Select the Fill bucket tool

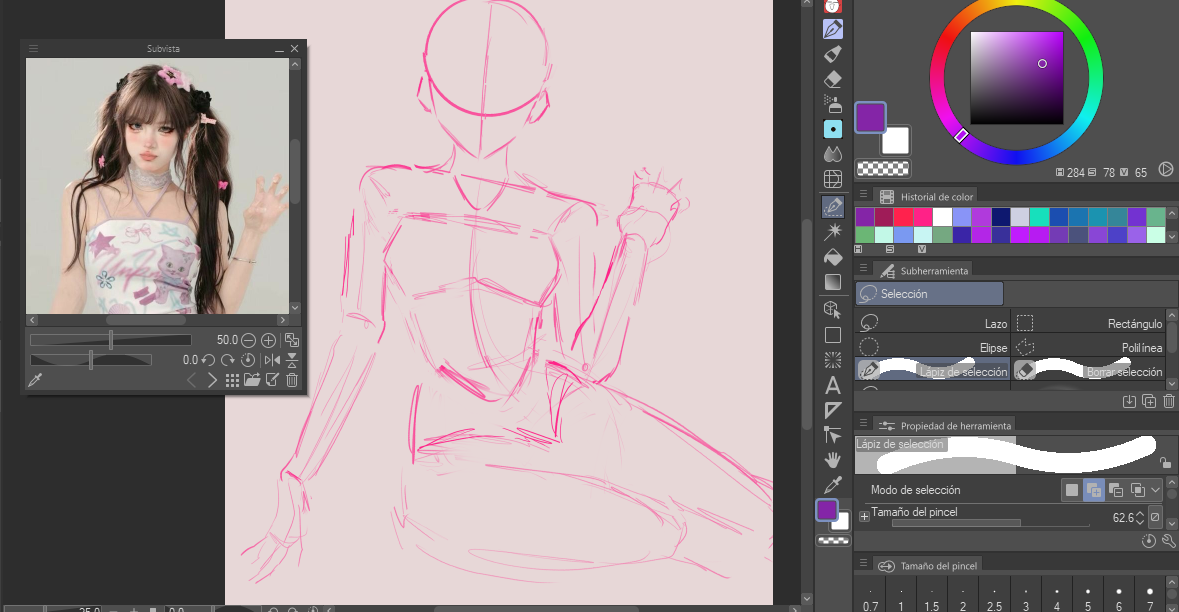[x=832, y=257]
